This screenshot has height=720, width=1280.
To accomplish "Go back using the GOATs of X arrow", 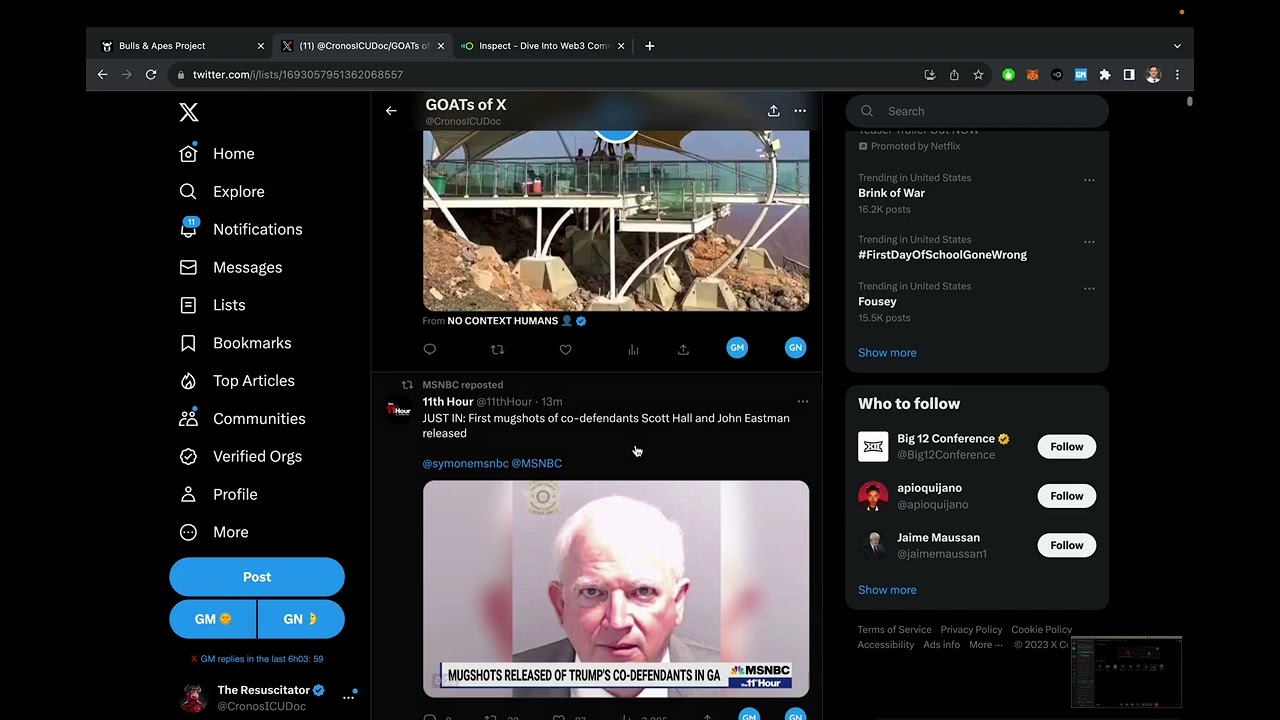I will pyautogui.click(x=391, y=111).
